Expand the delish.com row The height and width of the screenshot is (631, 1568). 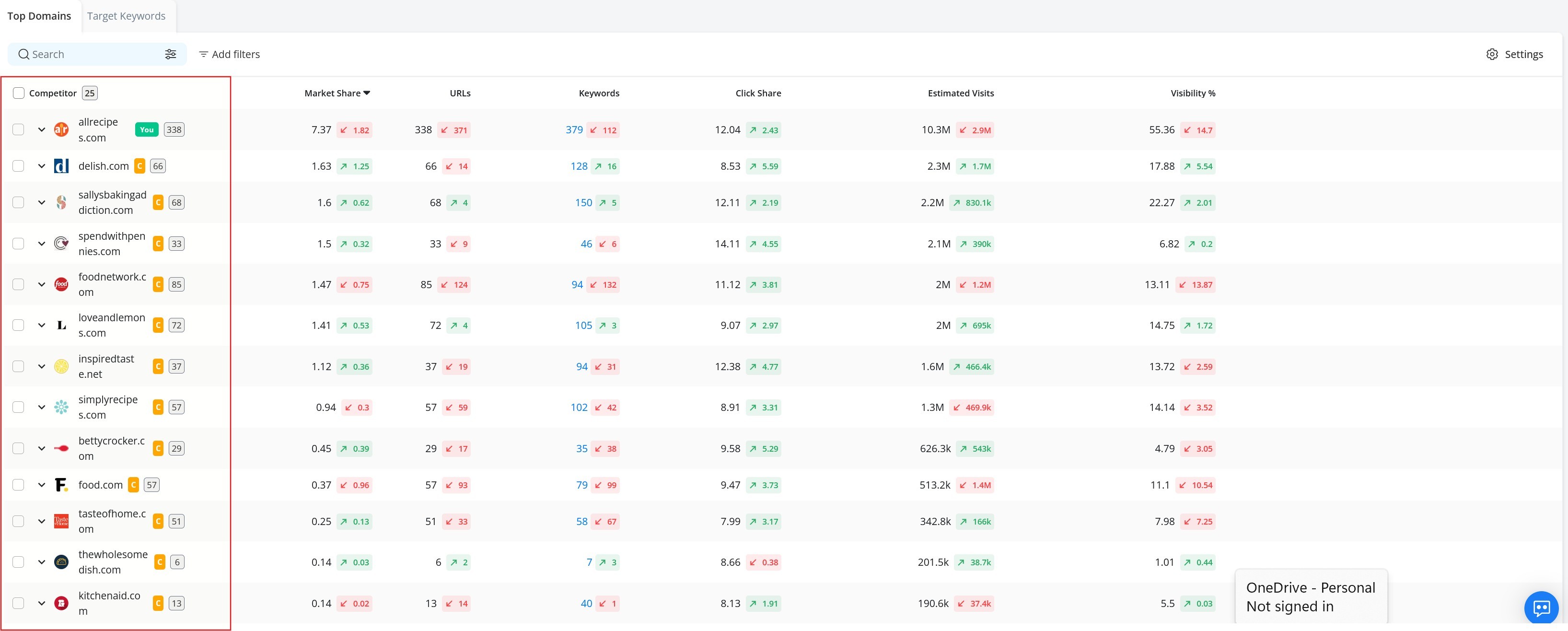[x=41, y=166]
